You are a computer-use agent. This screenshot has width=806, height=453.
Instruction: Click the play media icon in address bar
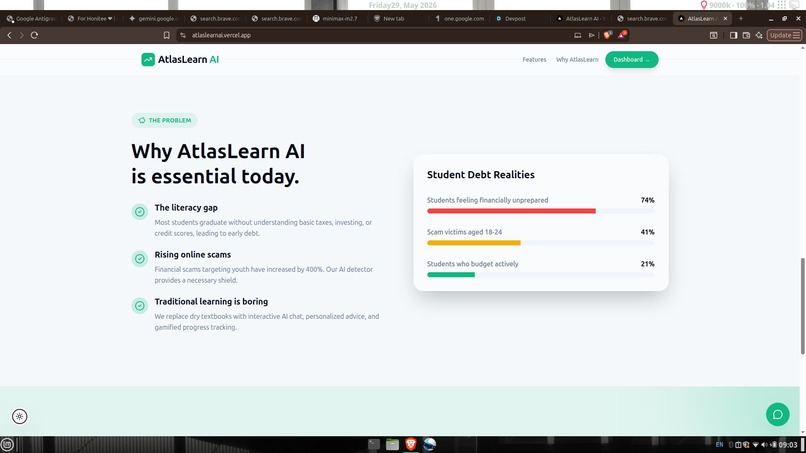pyautogui.click(x=591, y=35)
